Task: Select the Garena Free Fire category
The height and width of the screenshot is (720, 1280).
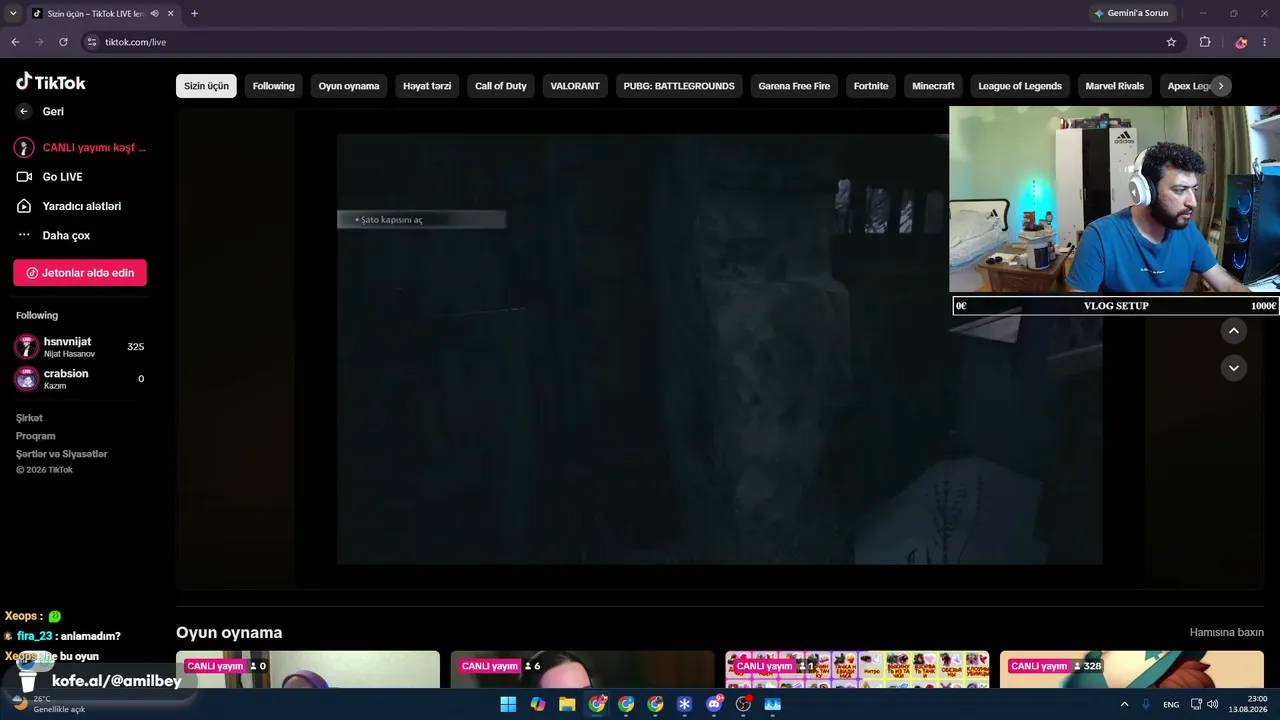Action: (794, 86)
